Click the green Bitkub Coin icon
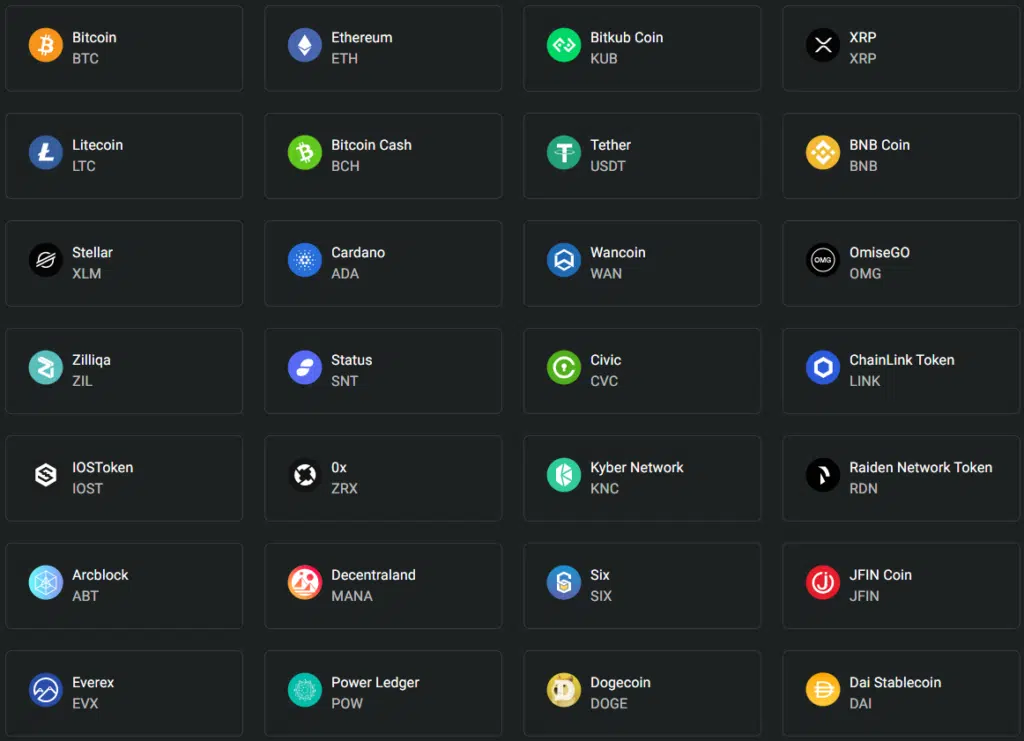The width and height of the screenshot is (1024, 741). tap(564, 45)
